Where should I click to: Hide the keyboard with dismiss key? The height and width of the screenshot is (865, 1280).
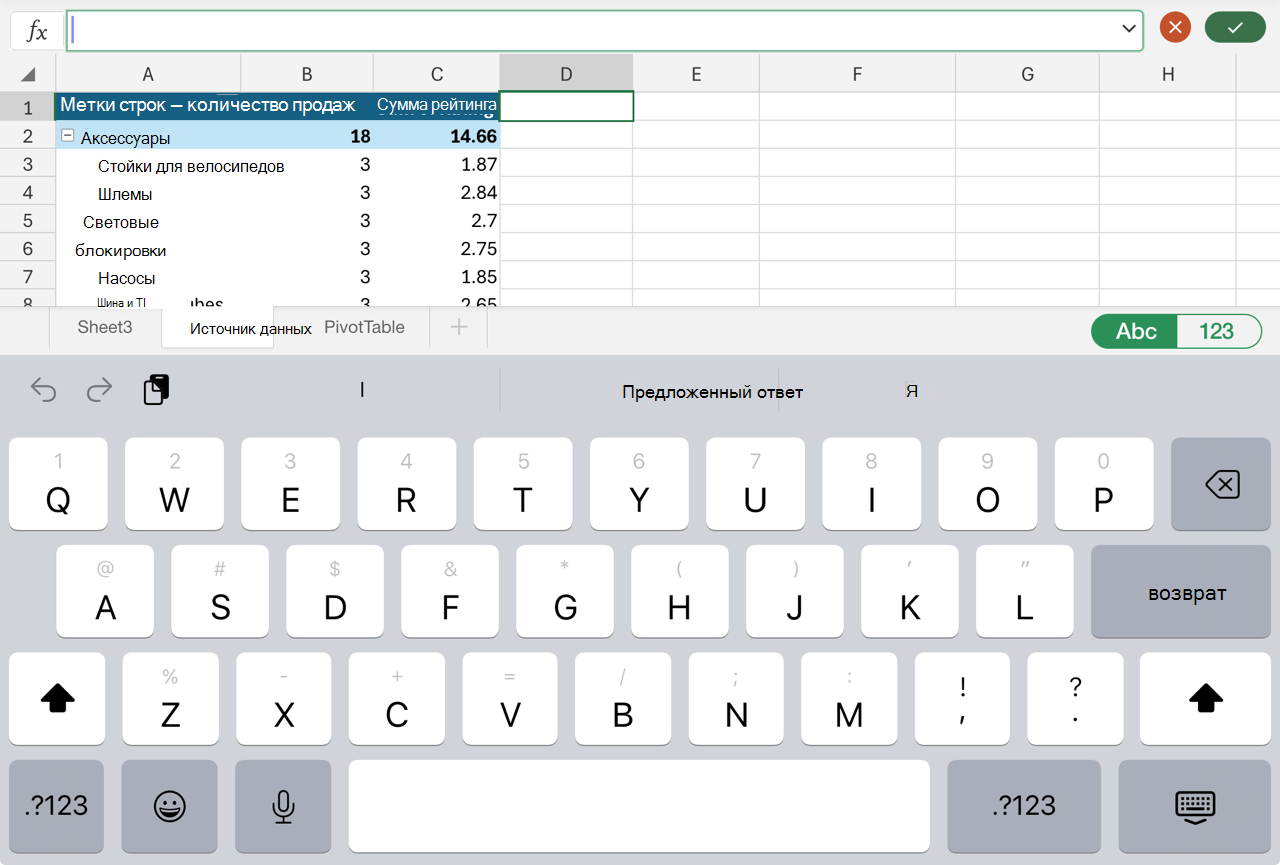1194,806
